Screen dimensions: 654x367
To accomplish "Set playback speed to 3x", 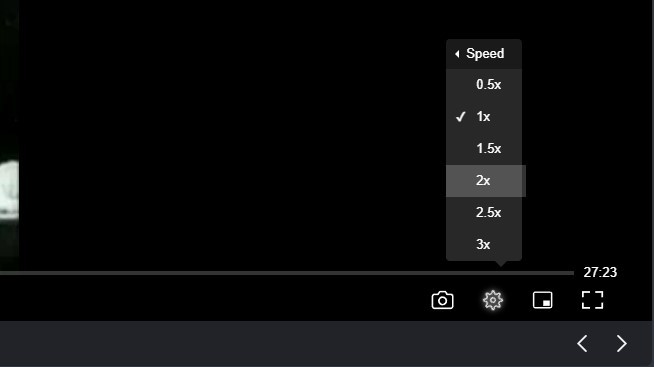I will 484,244.
